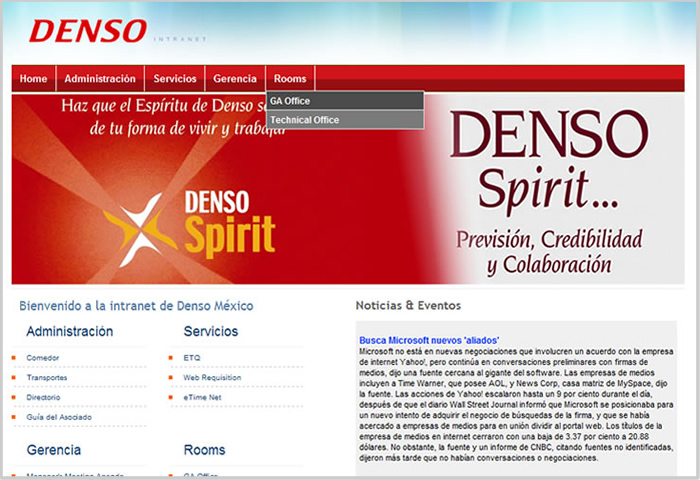Click the orange bullet beside Web Requisition
This screenshot has height=480, width=700.
click(171, 377)
